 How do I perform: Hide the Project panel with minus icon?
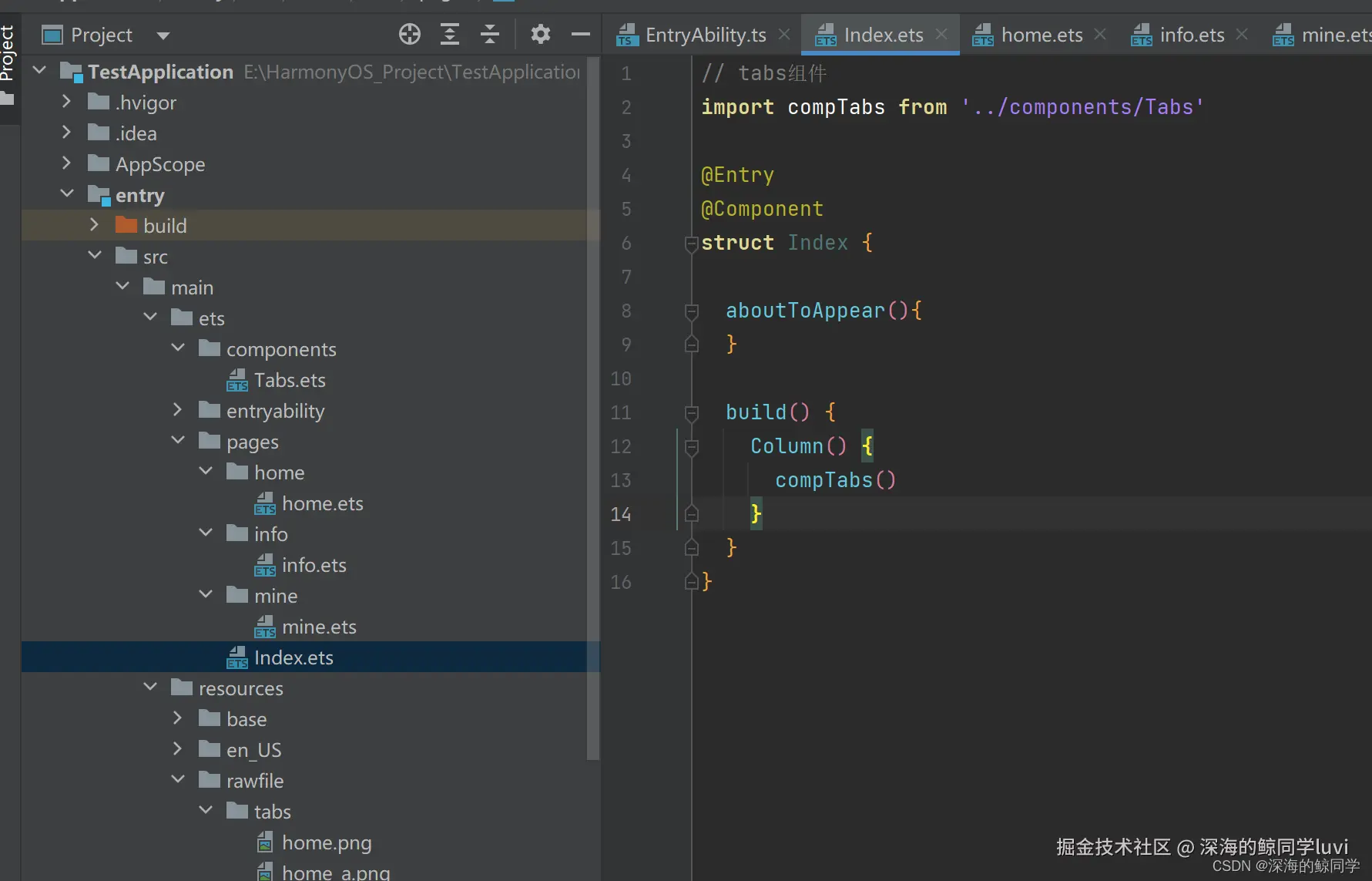(x=581, y=34)
